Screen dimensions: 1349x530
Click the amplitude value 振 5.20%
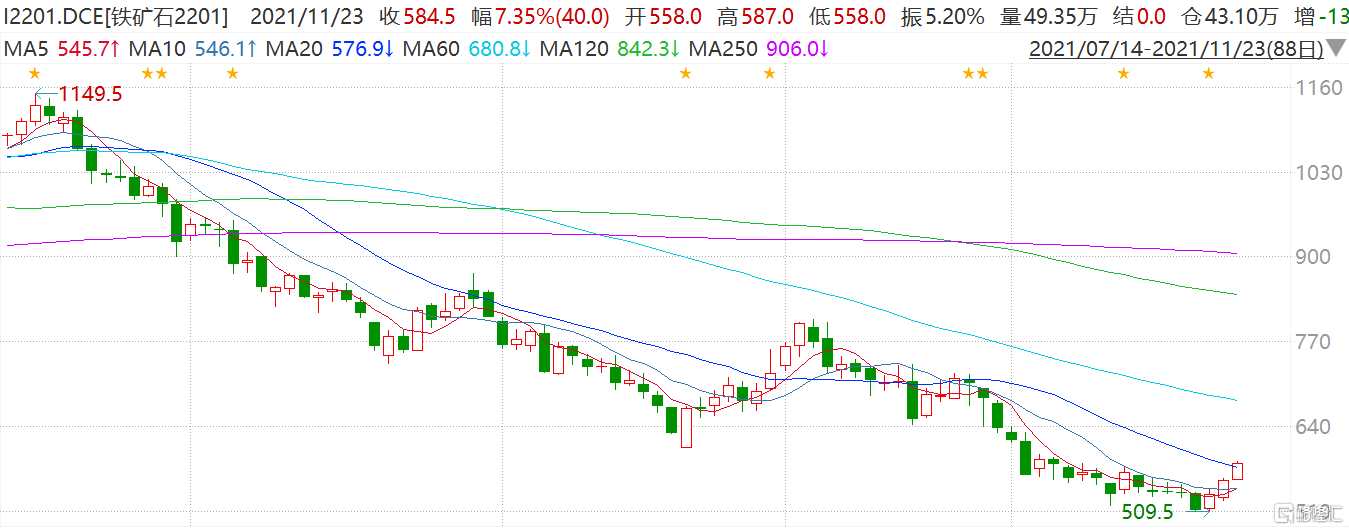coord(944,17)
